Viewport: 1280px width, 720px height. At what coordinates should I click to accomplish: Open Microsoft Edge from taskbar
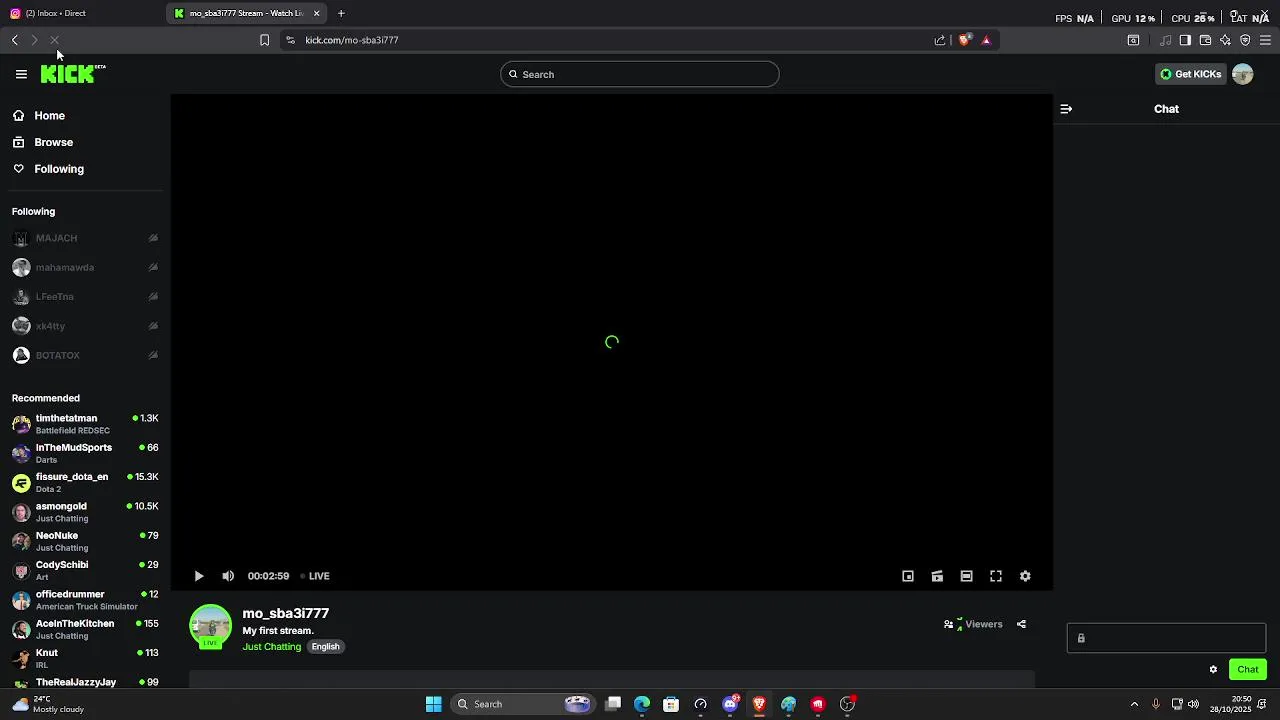642,704
